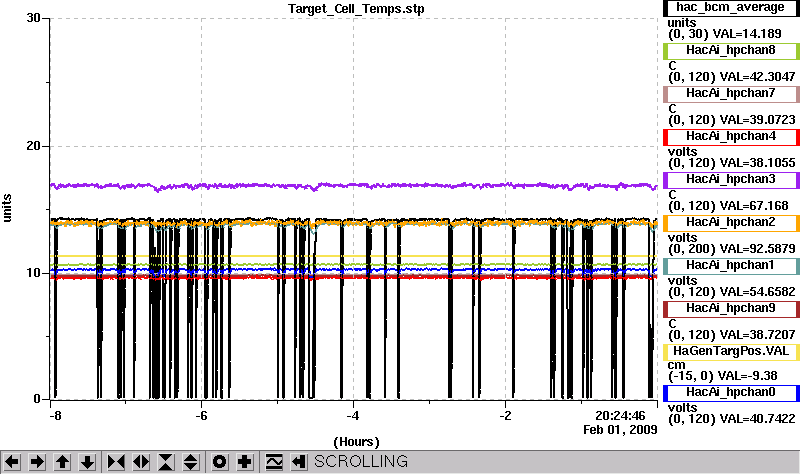Select the HacAi_hpchan7 legend entry
Screen dimensions: 800x474
pos(731,93)
